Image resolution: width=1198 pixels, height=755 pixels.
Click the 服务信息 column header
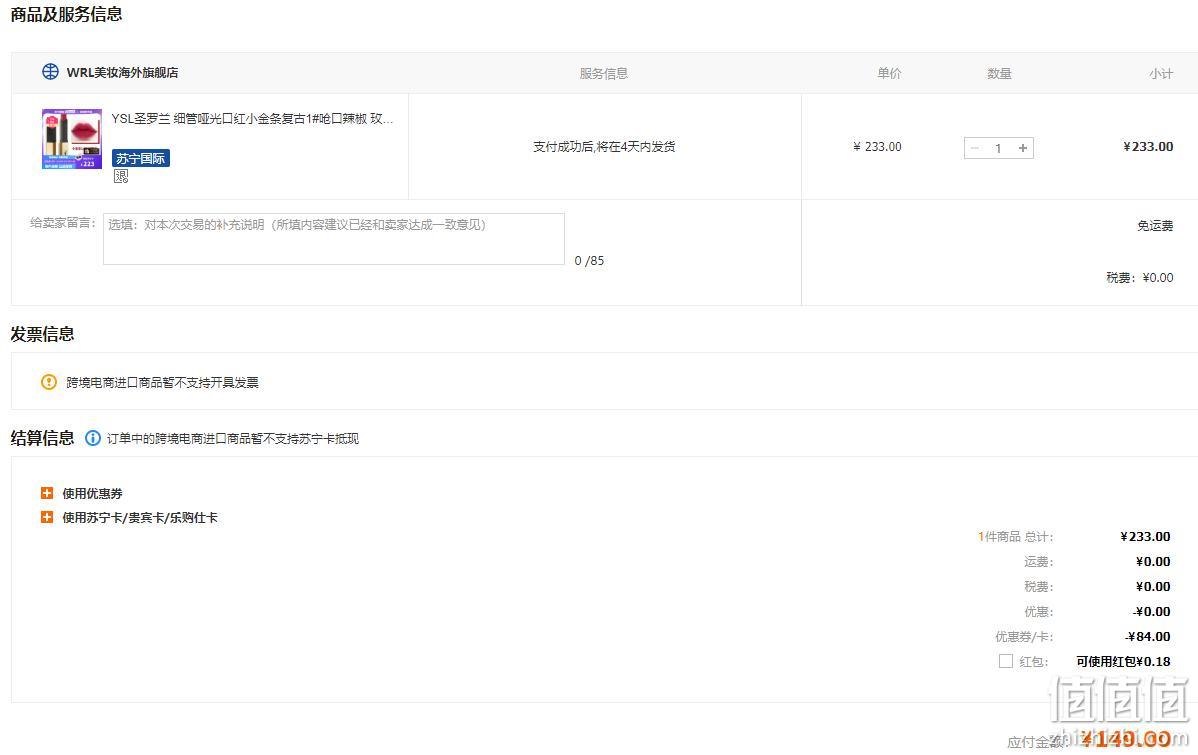pyautogui.click(x=604, y=73)
